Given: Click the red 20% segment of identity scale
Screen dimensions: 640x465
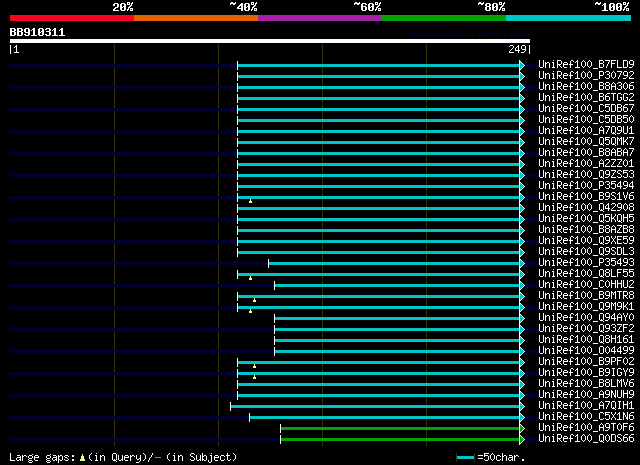Looking at the screenshot, I should point(72,18).
